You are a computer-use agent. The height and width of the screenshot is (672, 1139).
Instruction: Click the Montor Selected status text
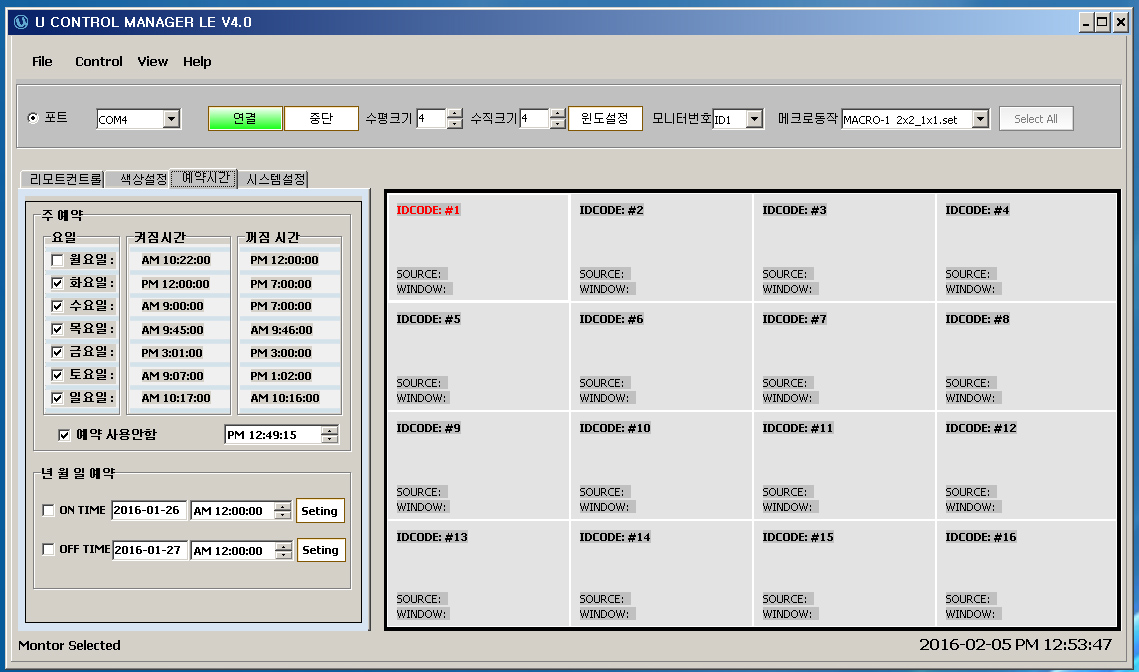point(69,645)
